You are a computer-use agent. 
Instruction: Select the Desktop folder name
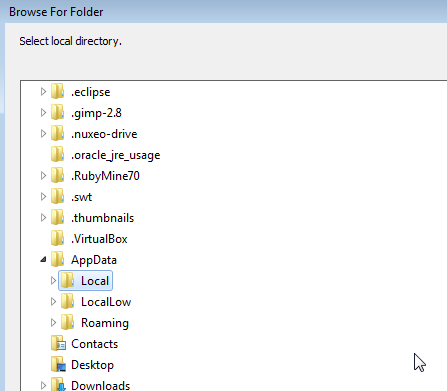[x=92, y=365]
